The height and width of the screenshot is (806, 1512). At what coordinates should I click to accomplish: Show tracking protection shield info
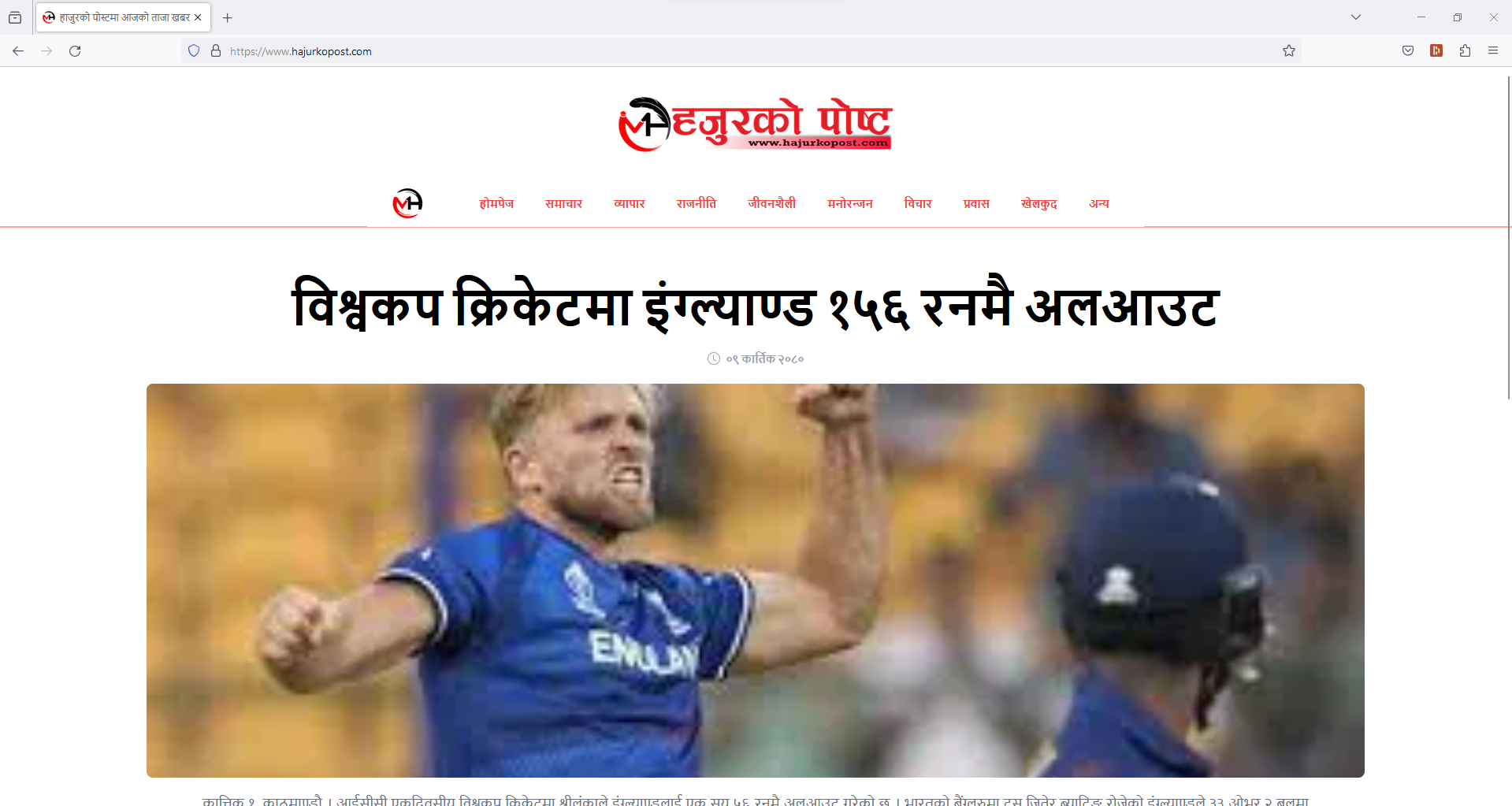pyautogui.click(x=194, y=51)
